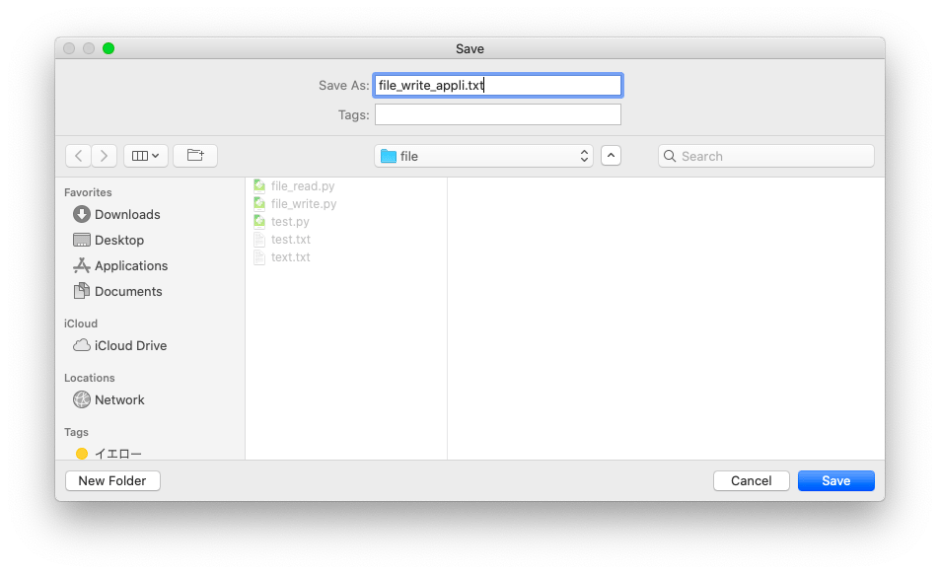This screenshot has width=940, height=574.
Task: Click the New Folder button
Action: [x=112, y=481]
